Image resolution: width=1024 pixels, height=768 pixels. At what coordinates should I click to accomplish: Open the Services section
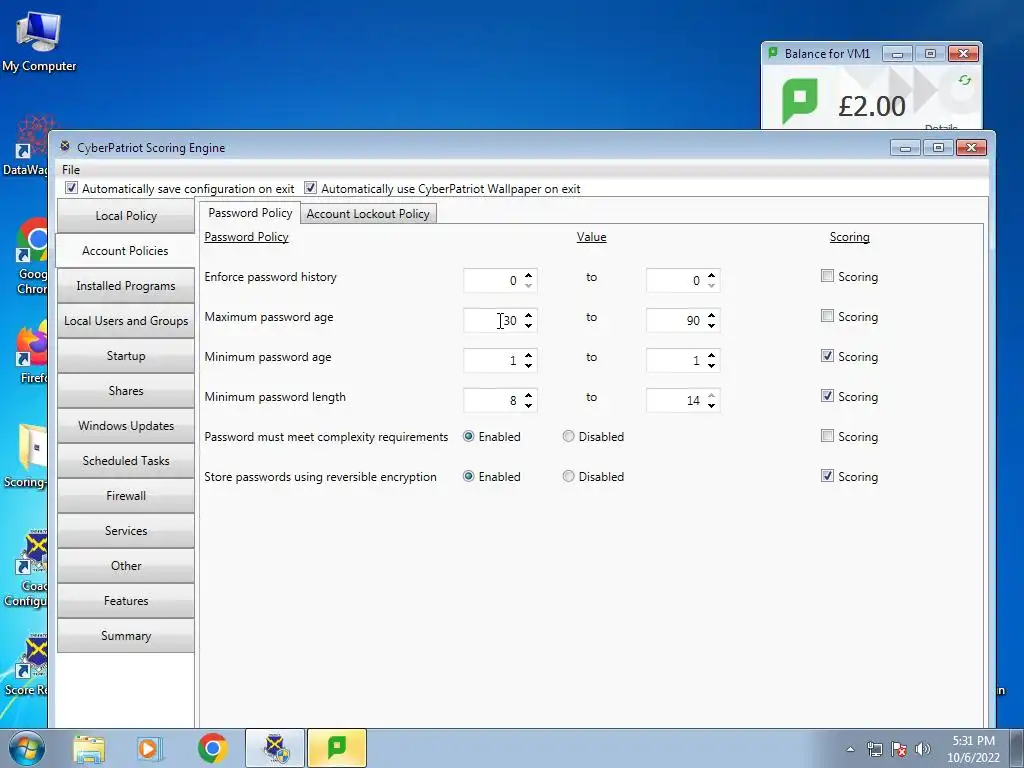click(126, 530)
